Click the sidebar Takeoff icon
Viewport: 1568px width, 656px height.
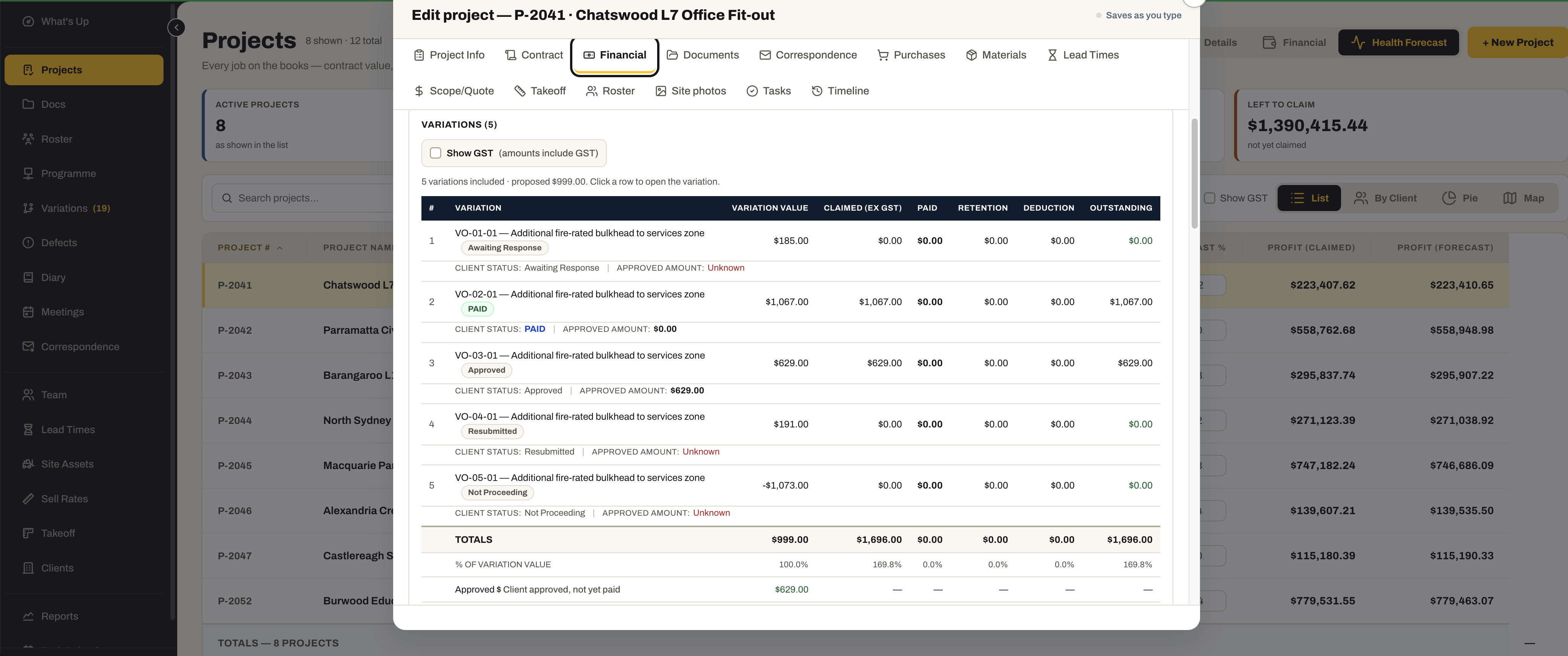point(28,533)
